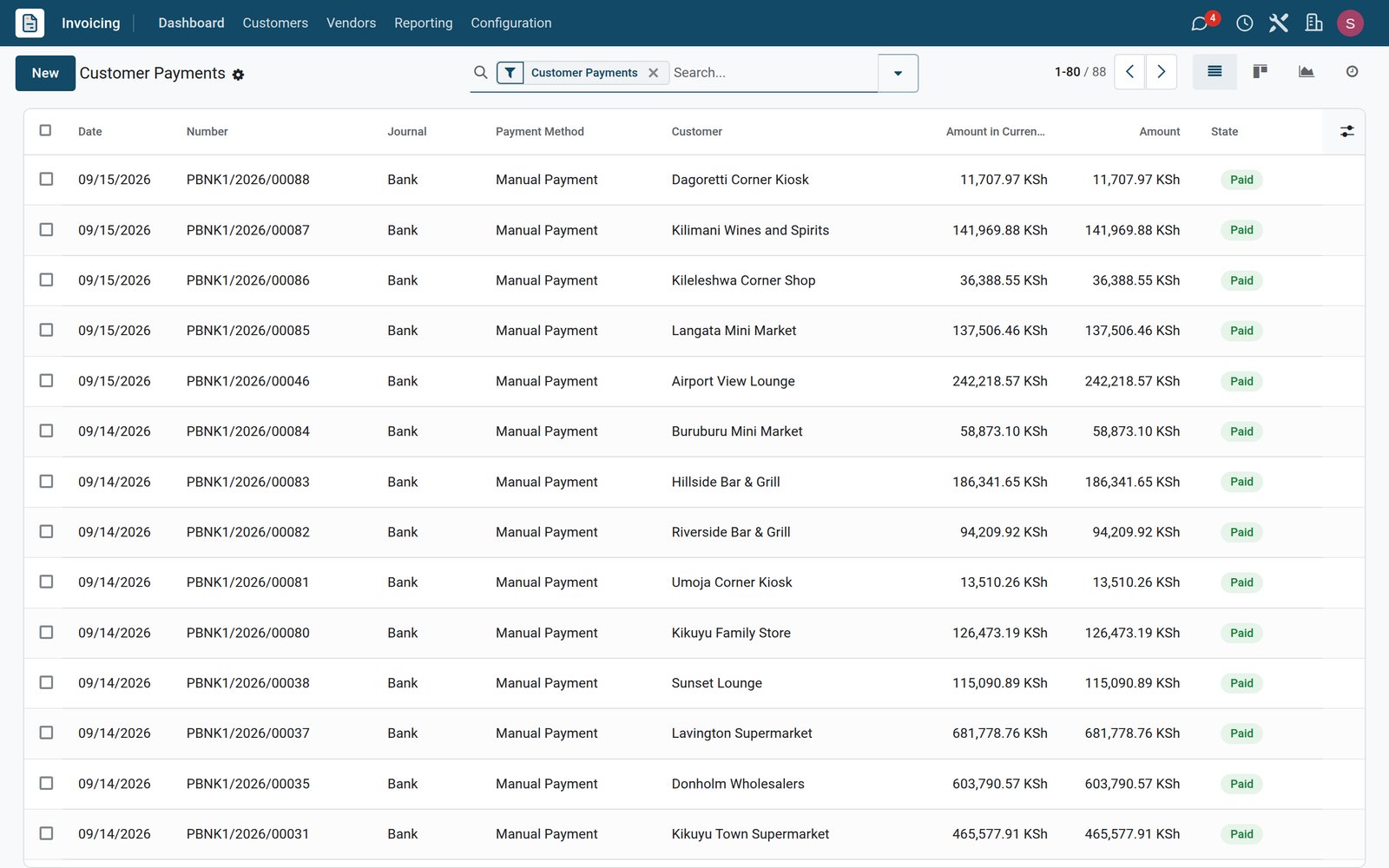Sort by the Customer column header

[697, 132]
